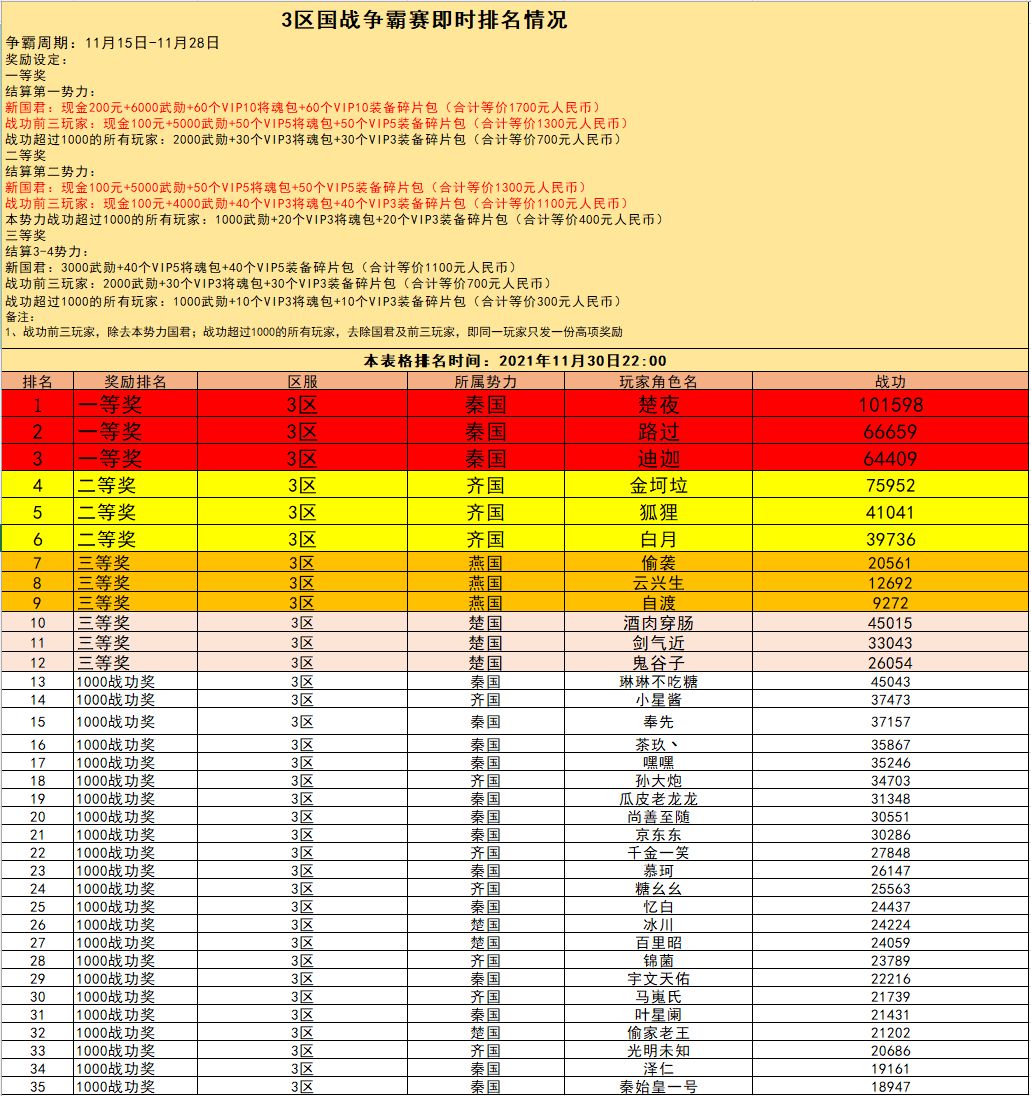This screenshot has height=1096, width=1031.
Task: Click the yellow cell 金坷垃
Action: pos(658,485)
